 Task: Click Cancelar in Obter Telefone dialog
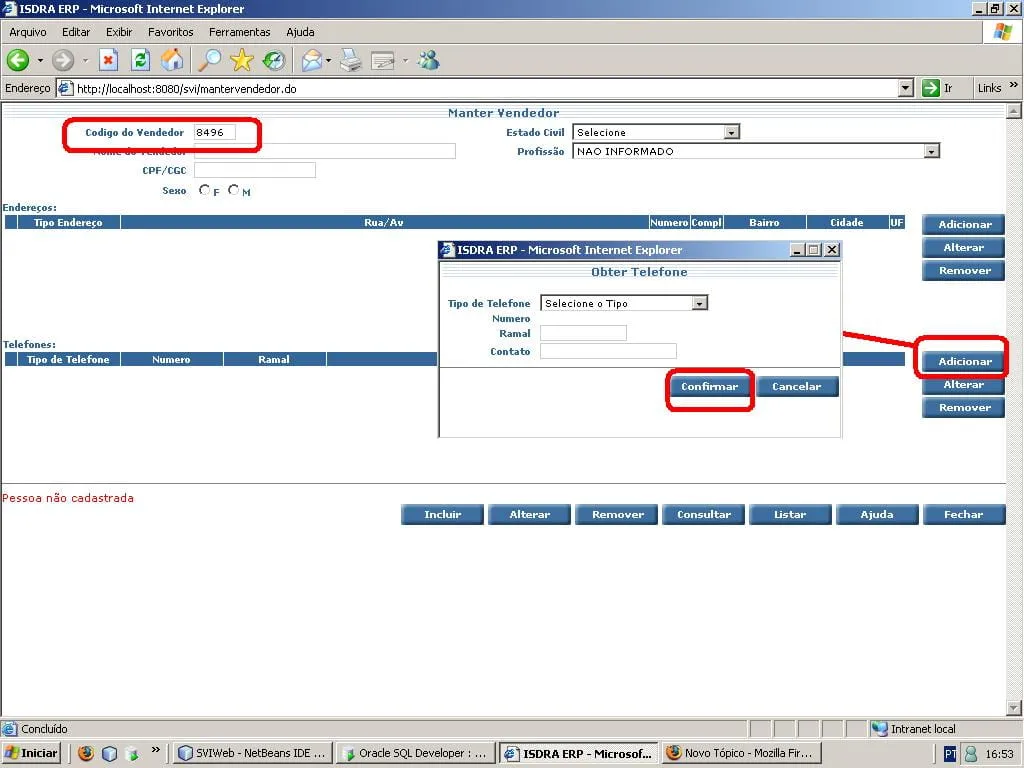[797, 386]
